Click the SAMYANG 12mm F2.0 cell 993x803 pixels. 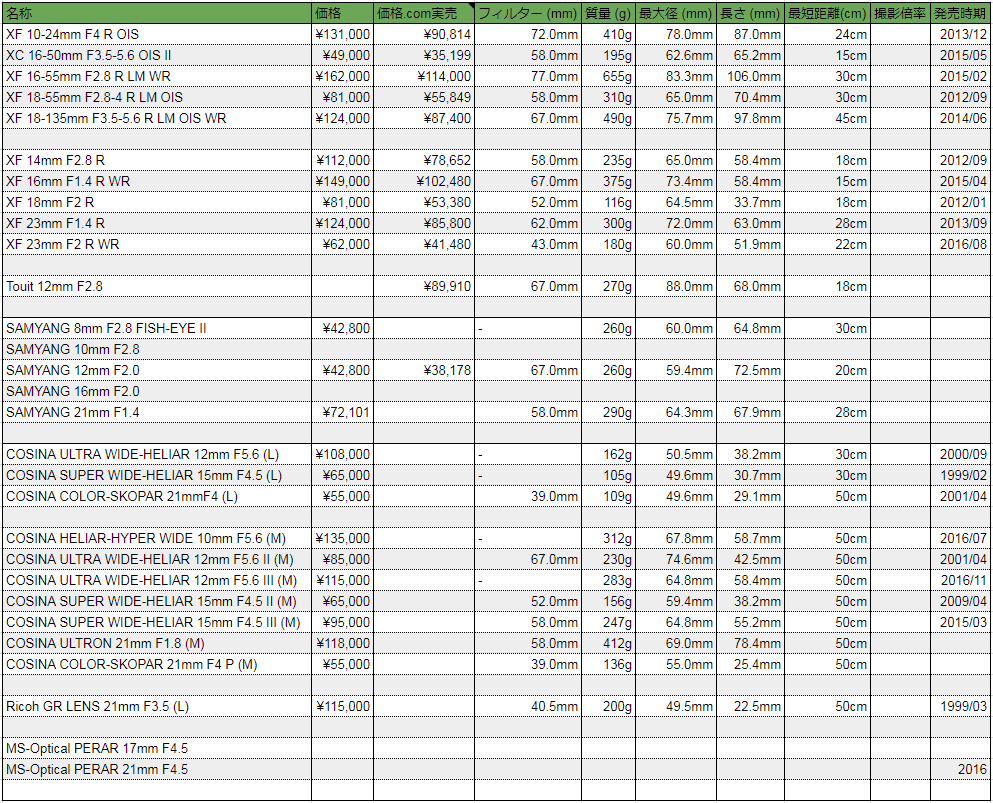tap(156, 370)
